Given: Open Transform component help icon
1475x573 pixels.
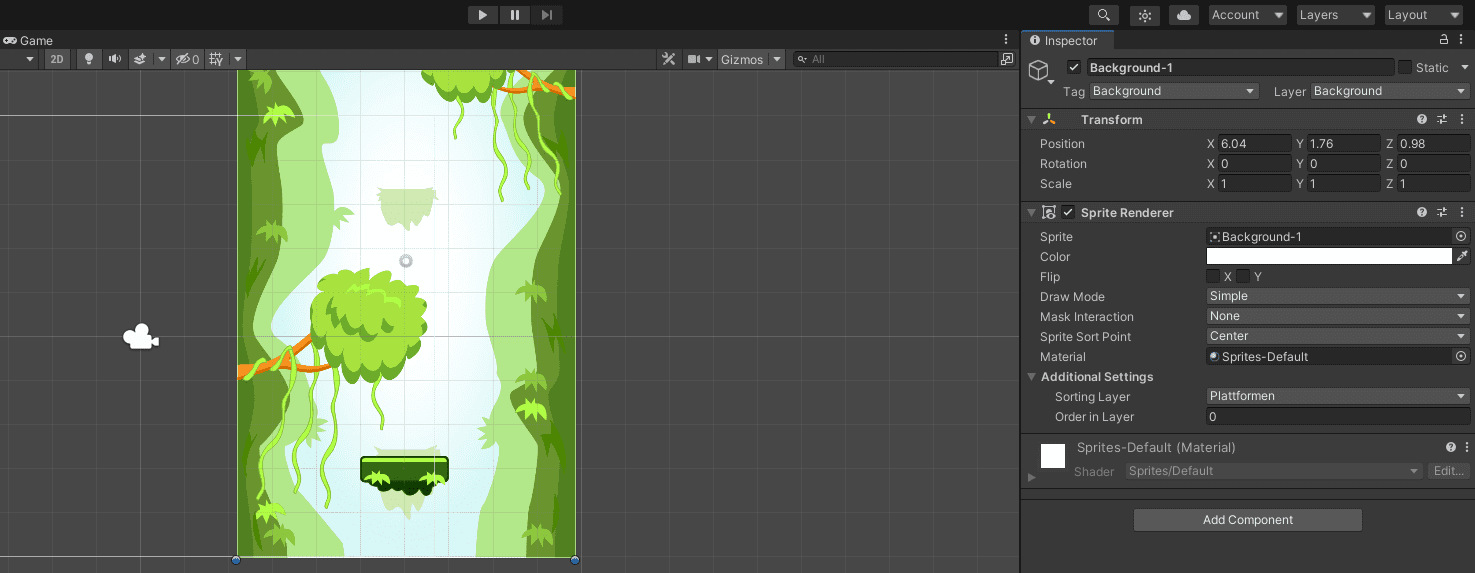Looking at the screenshot, I should [x=1422, y=119].
